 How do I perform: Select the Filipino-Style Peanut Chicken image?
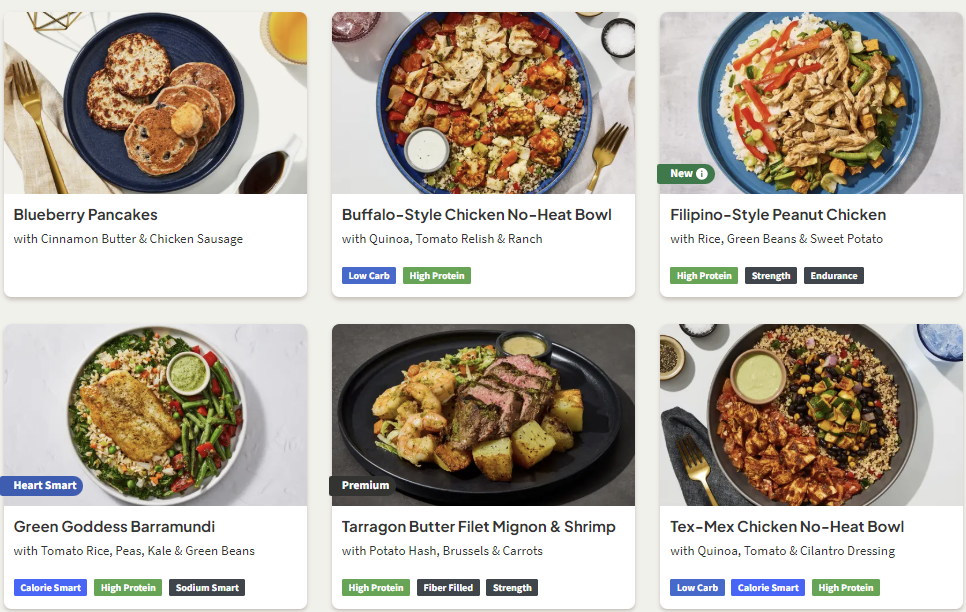pyautogui.click(x=811, y=103)
